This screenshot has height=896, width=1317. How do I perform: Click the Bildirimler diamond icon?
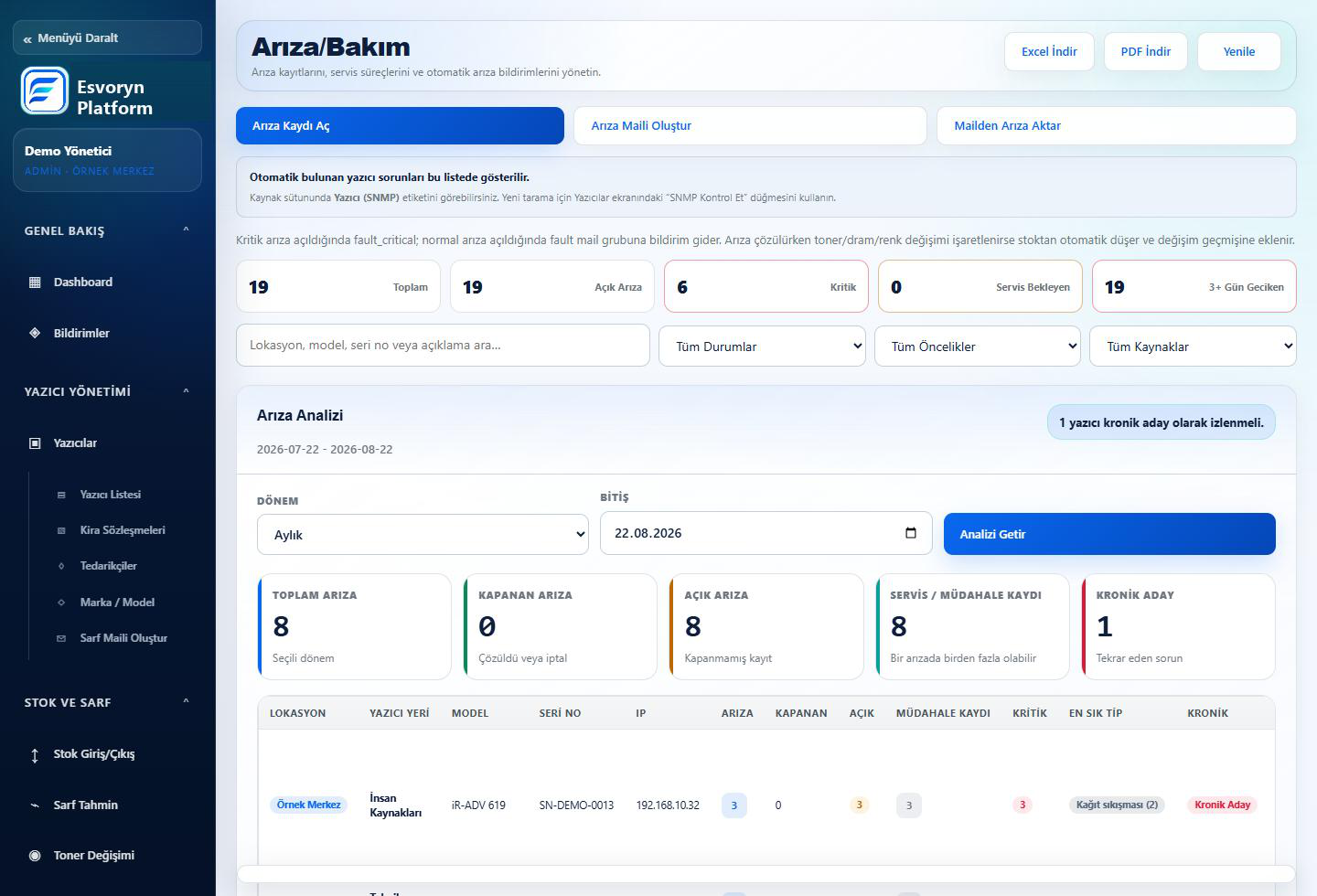pos(35,333)
